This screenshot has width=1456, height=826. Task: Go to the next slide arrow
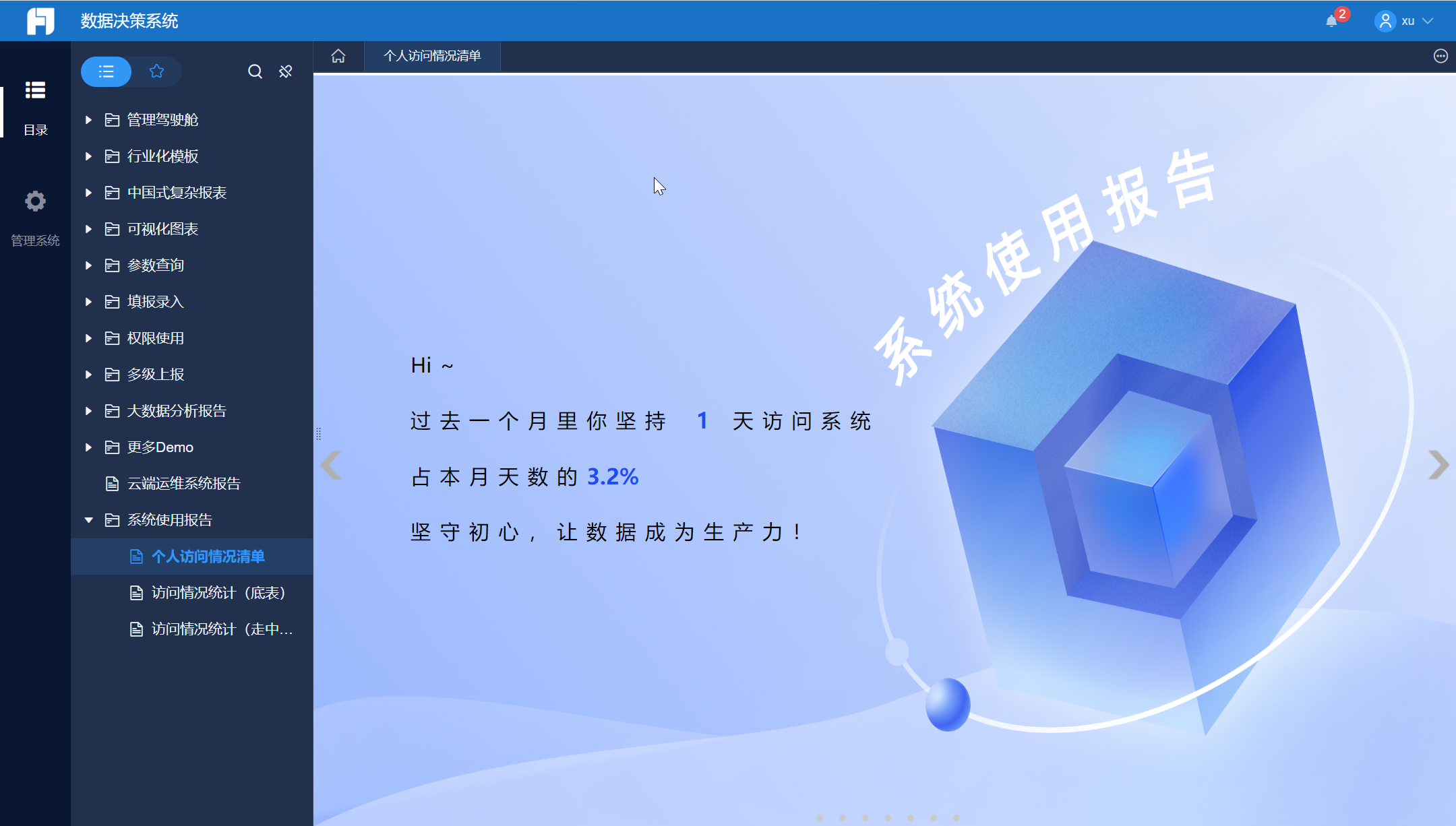pyautogui.click(x=1438, y=465)
